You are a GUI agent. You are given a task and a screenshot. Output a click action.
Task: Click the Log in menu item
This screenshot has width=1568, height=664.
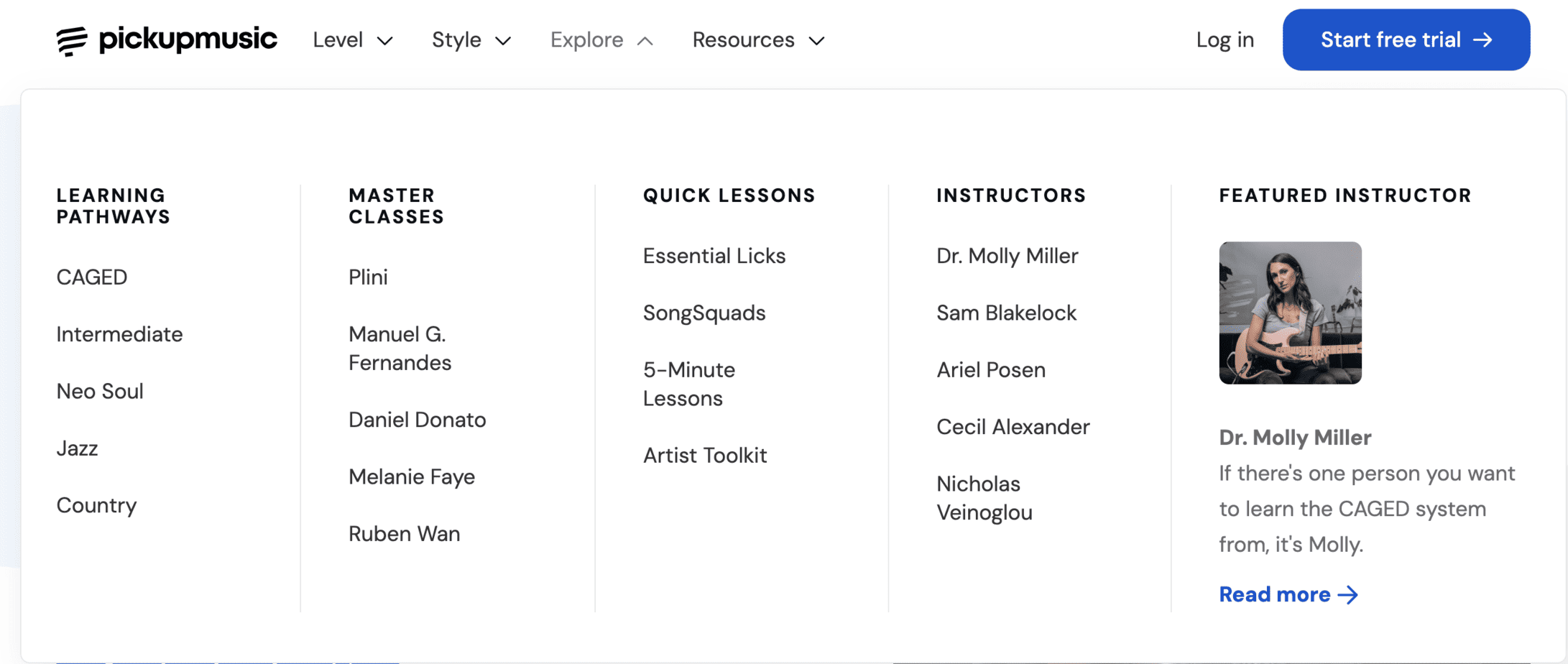tap(1224, 40)
